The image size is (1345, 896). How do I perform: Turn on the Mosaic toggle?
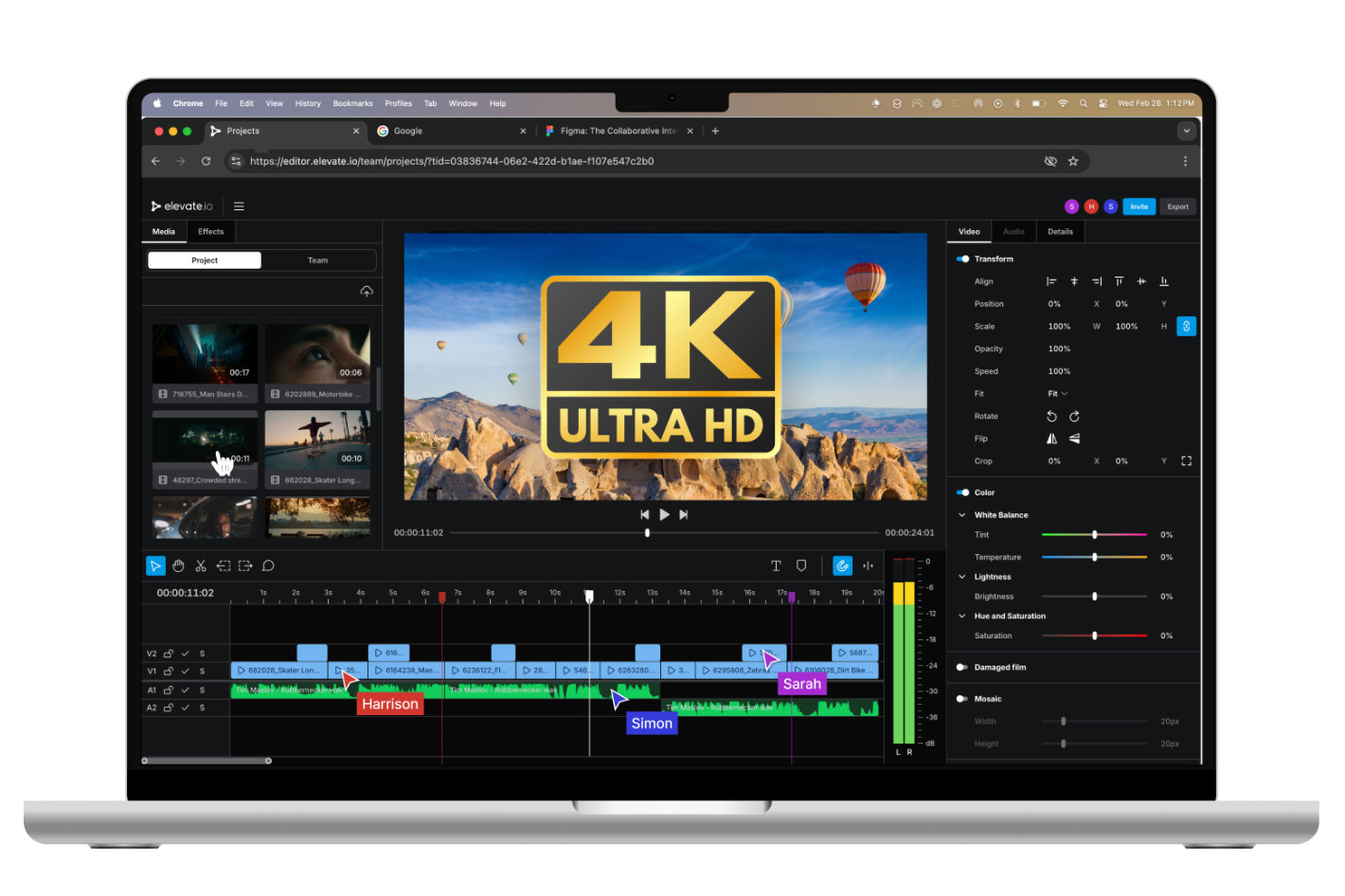[x=962, y=699]
